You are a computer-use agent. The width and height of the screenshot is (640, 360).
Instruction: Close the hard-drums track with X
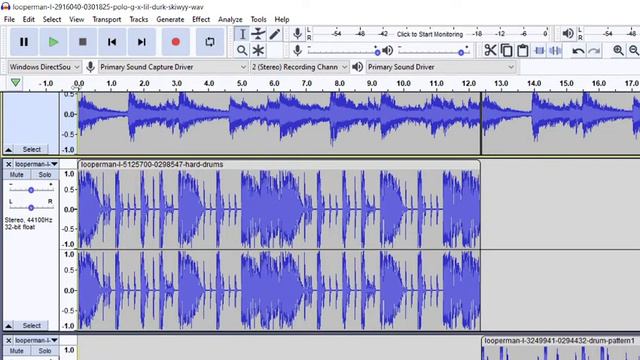pos(8,164)
